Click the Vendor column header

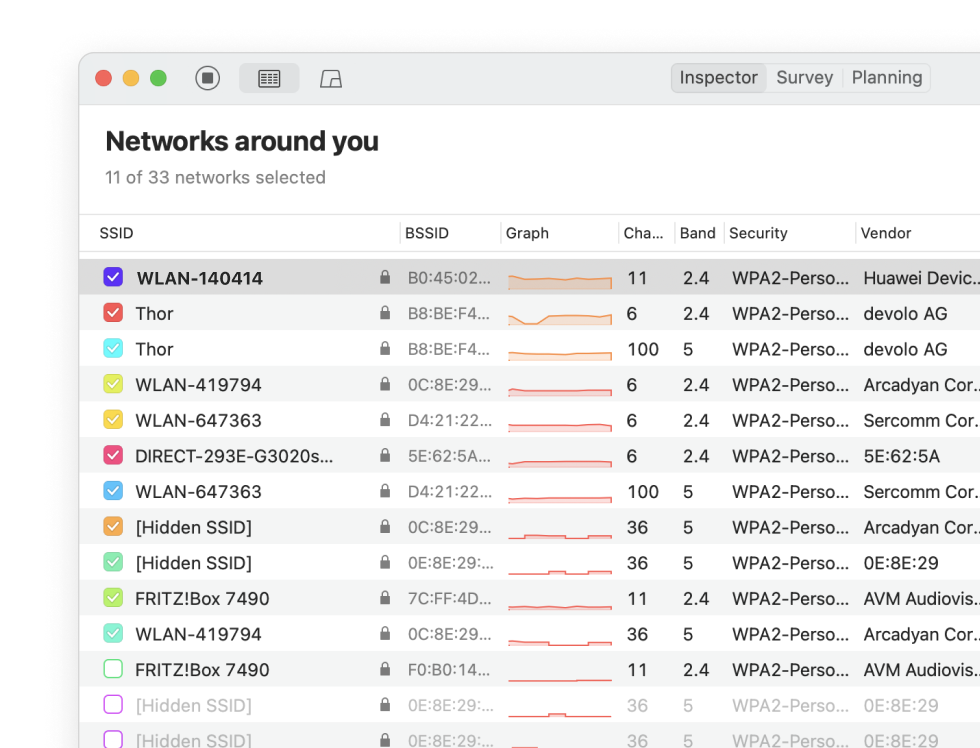click(886, 233)
